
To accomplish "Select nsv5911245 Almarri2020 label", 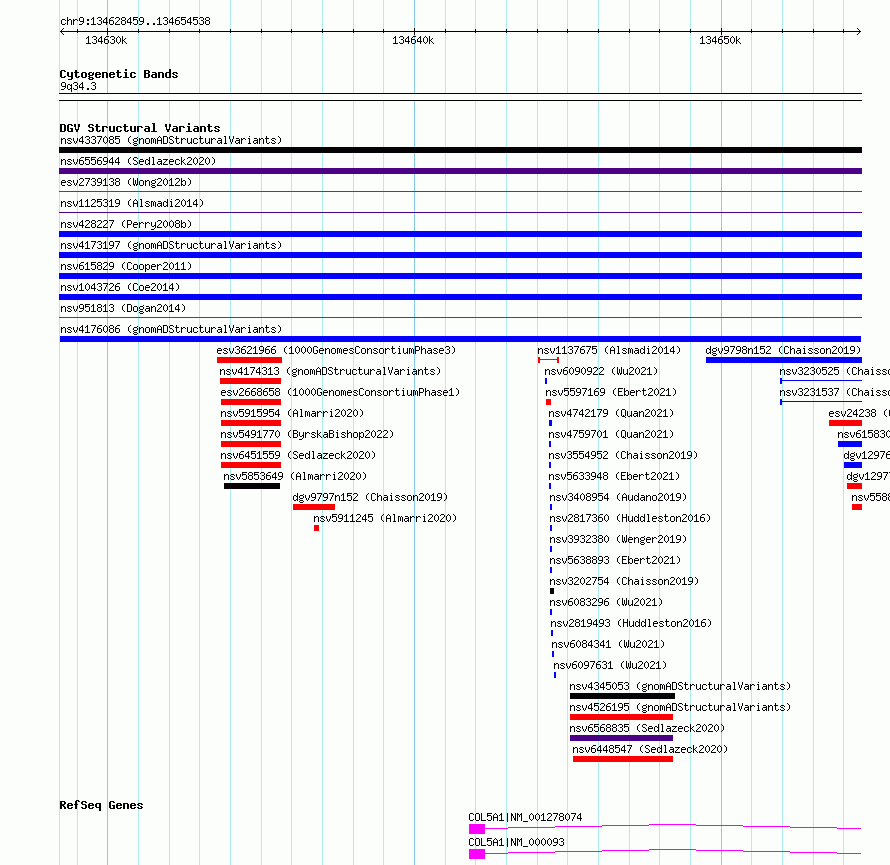I will (x=385, y=518).
